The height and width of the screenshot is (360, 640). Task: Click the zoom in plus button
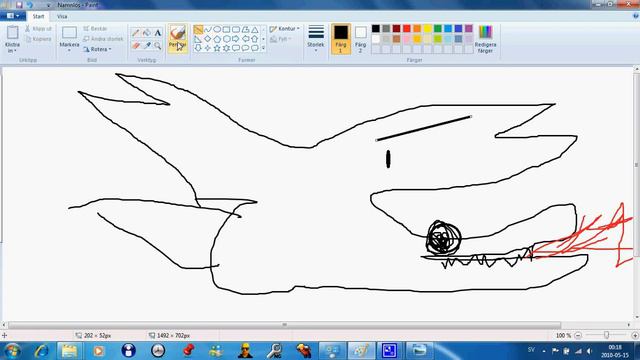(635, 336)
